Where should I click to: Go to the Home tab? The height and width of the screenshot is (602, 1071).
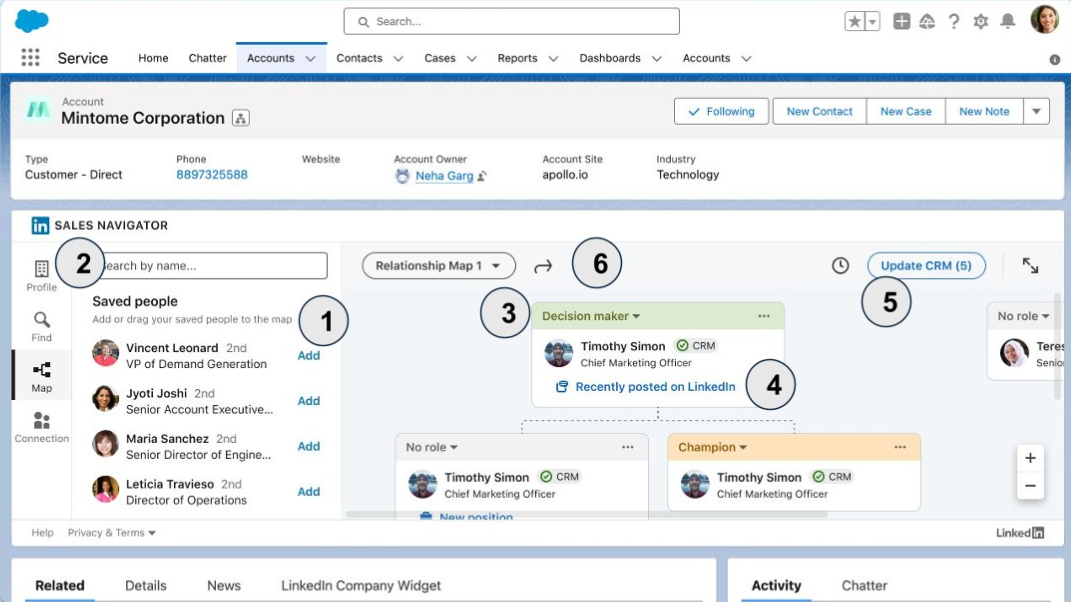[153, 58]
